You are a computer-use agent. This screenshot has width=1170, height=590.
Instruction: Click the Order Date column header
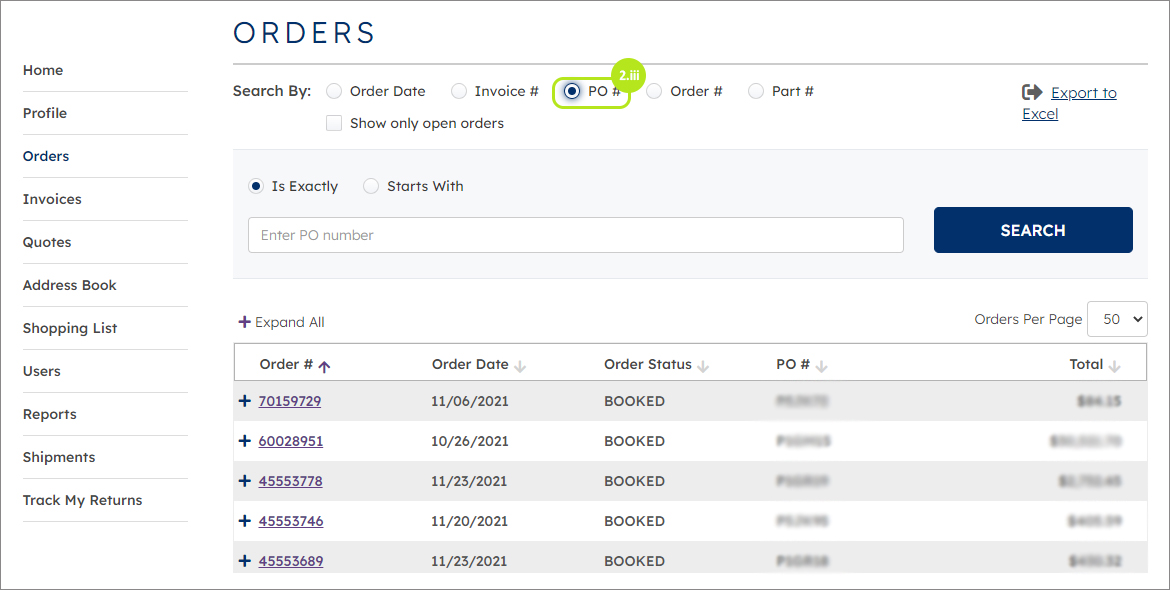[x=470, y=365]
